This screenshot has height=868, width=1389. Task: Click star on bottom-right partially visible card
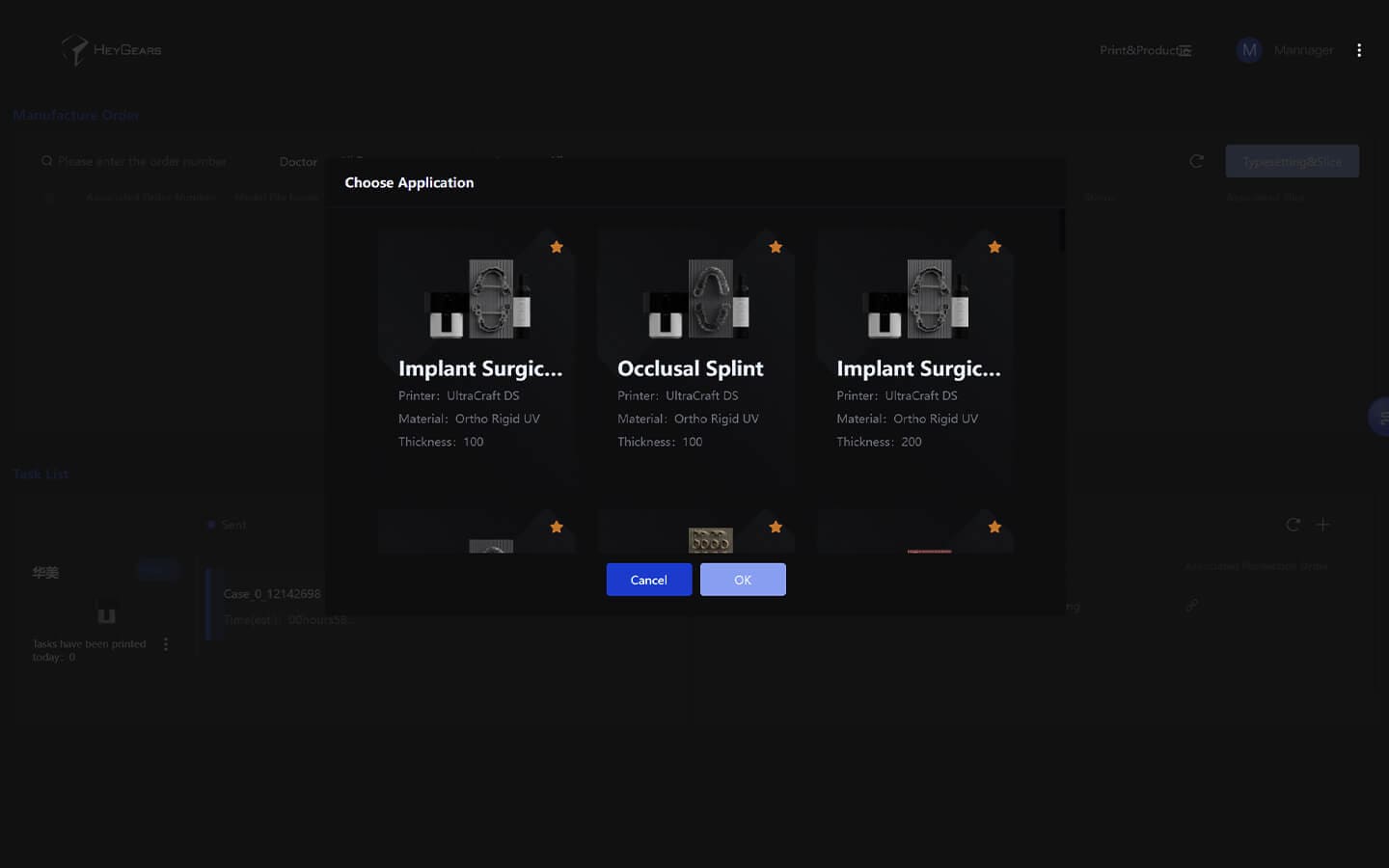coord(994,527)
